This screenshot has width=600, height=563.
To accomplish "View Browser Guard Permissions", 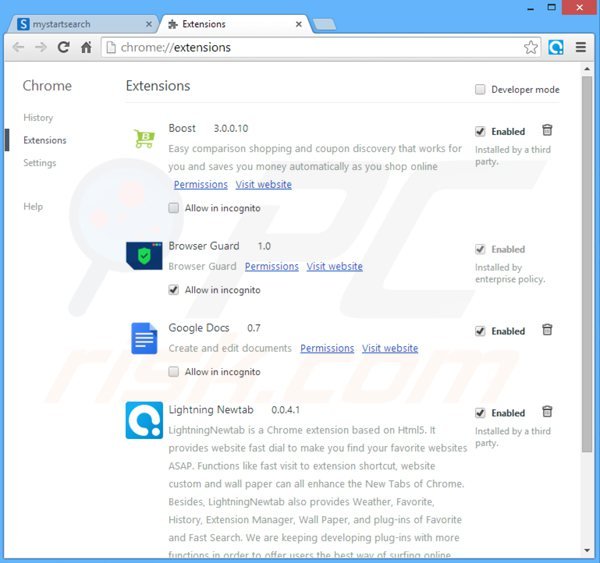I will pos(272,266).
